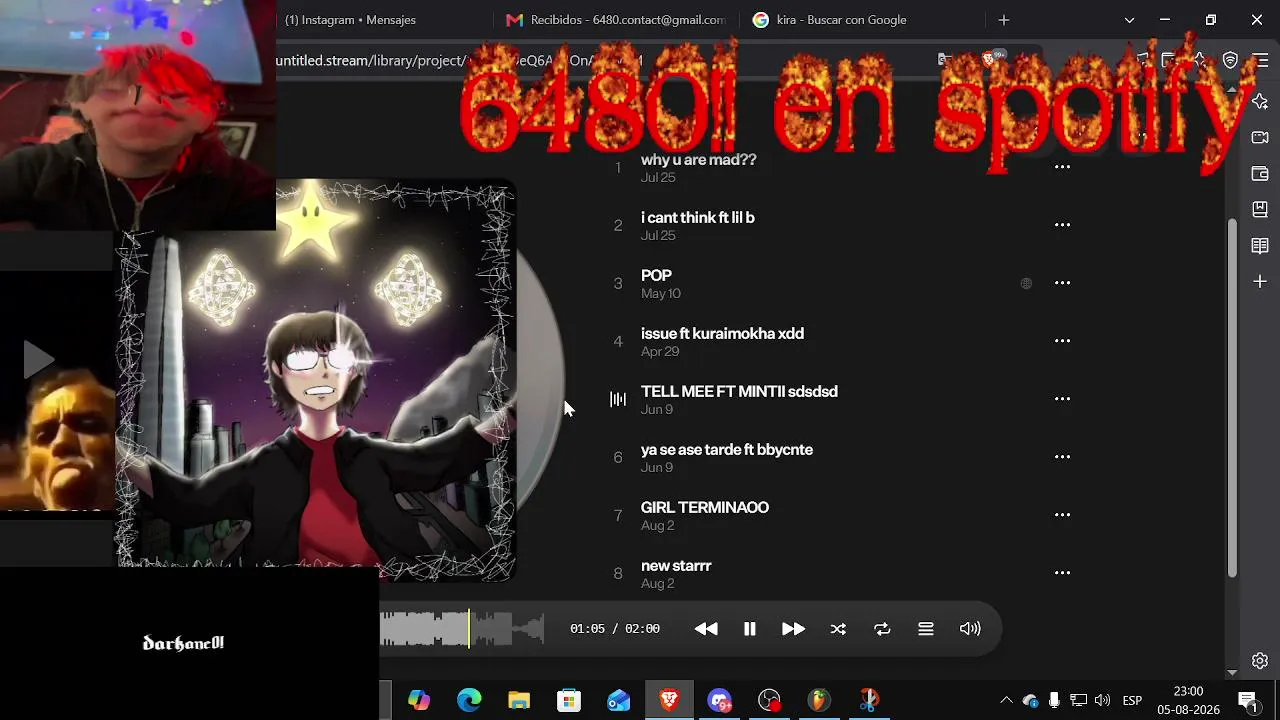Open options for 'TELL MEE FT MINTII sdsdsd'
Viewport: 1280px width, 720px height.
tap(1062, 399)
